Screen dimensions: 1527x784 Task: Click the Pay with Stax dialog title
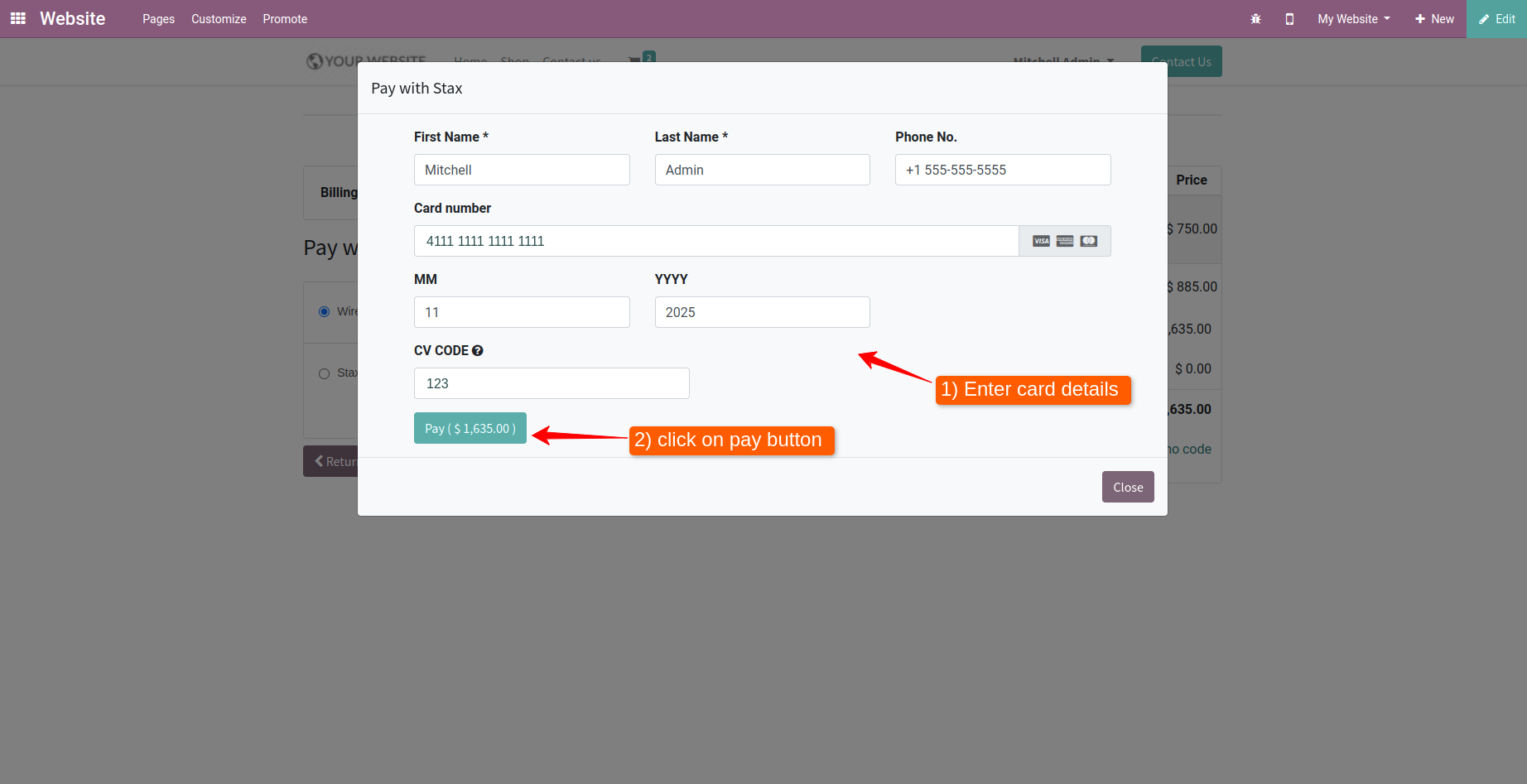point(417,88)
